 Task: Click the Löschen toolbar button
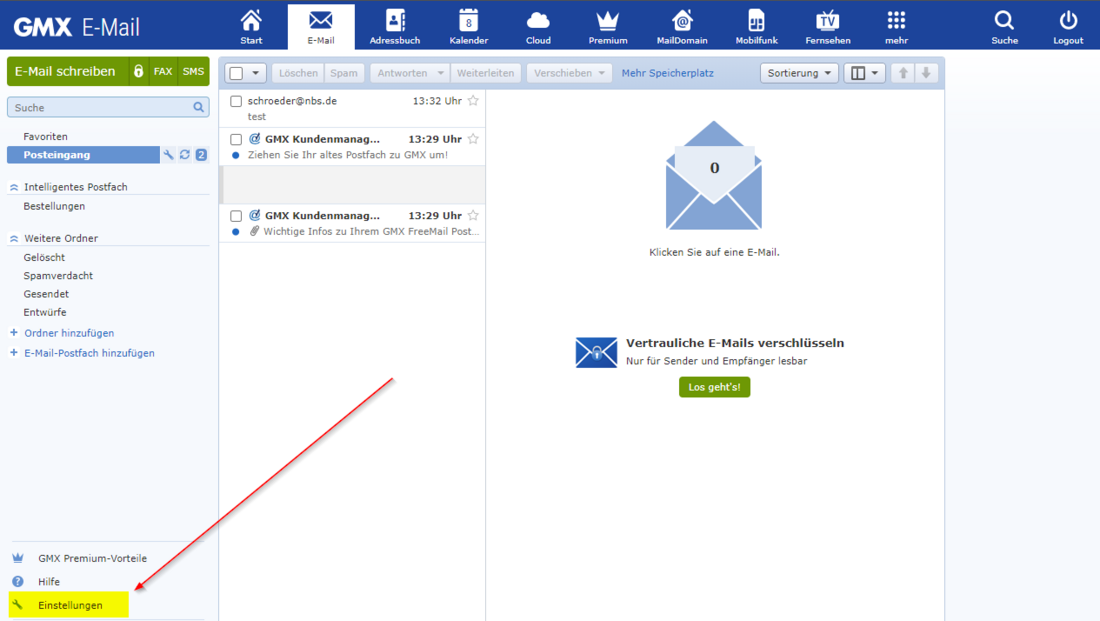pyautogui.click(x=298, y=73)
